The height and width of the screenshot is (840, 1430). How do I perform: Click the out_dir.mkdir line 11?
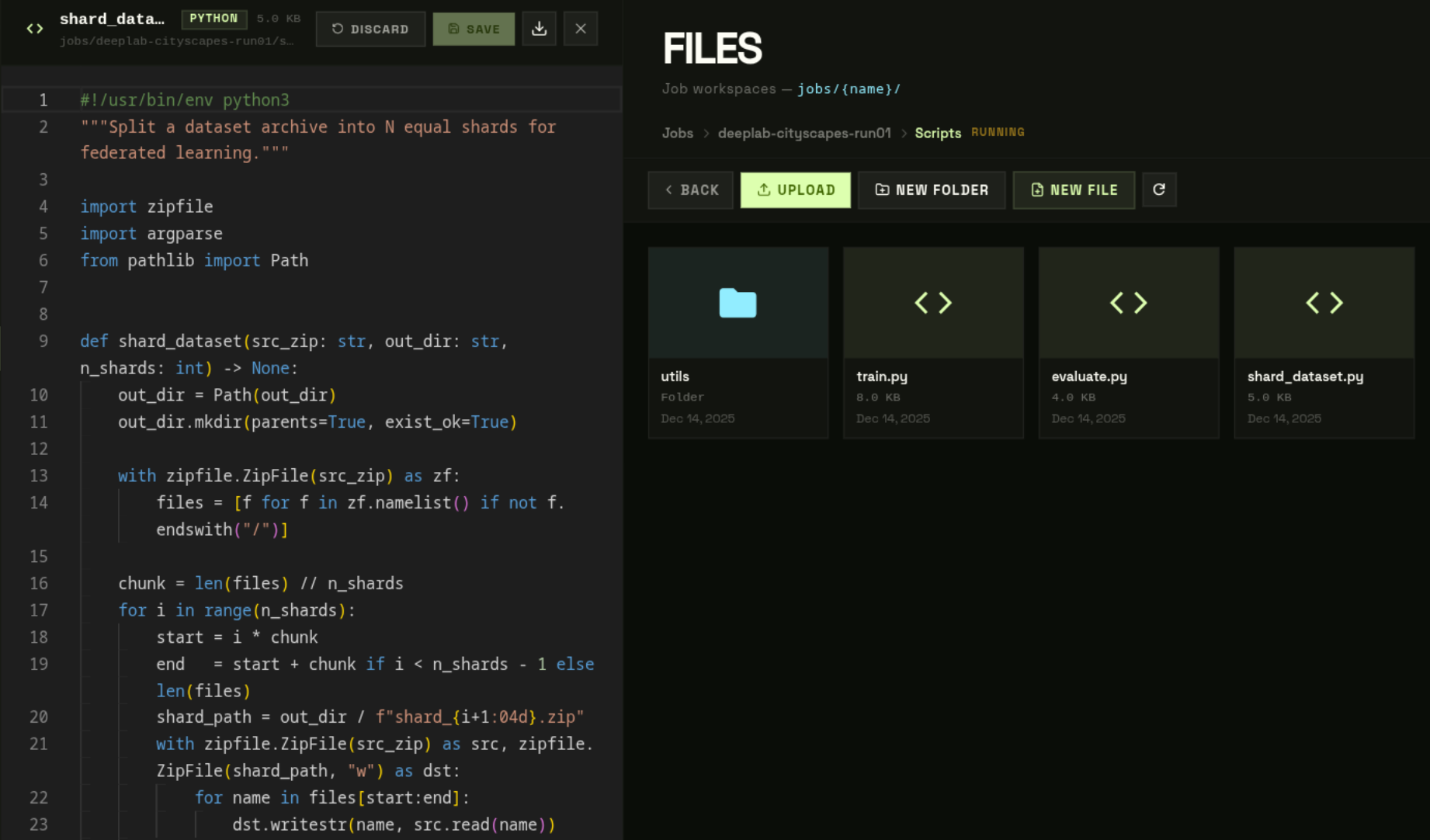point(318,422)
